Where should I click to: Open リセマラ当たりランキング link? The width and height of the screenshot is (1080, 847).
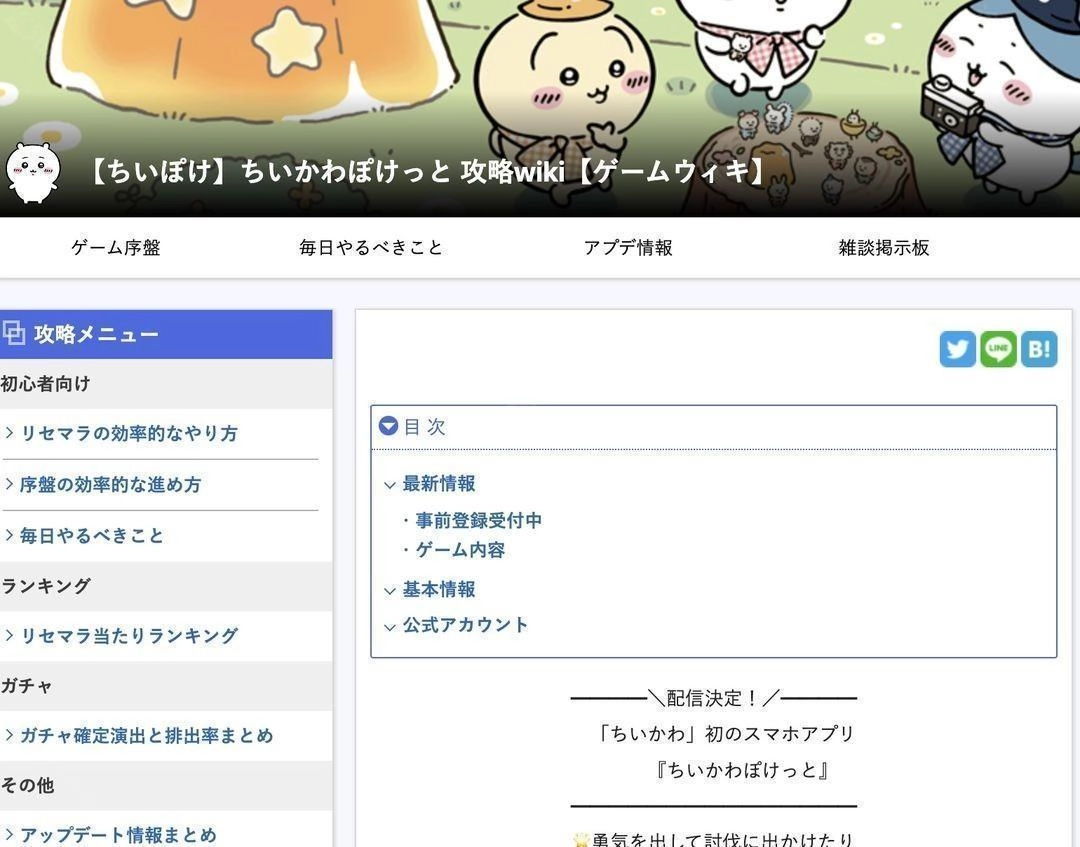[x=129, y=635]
